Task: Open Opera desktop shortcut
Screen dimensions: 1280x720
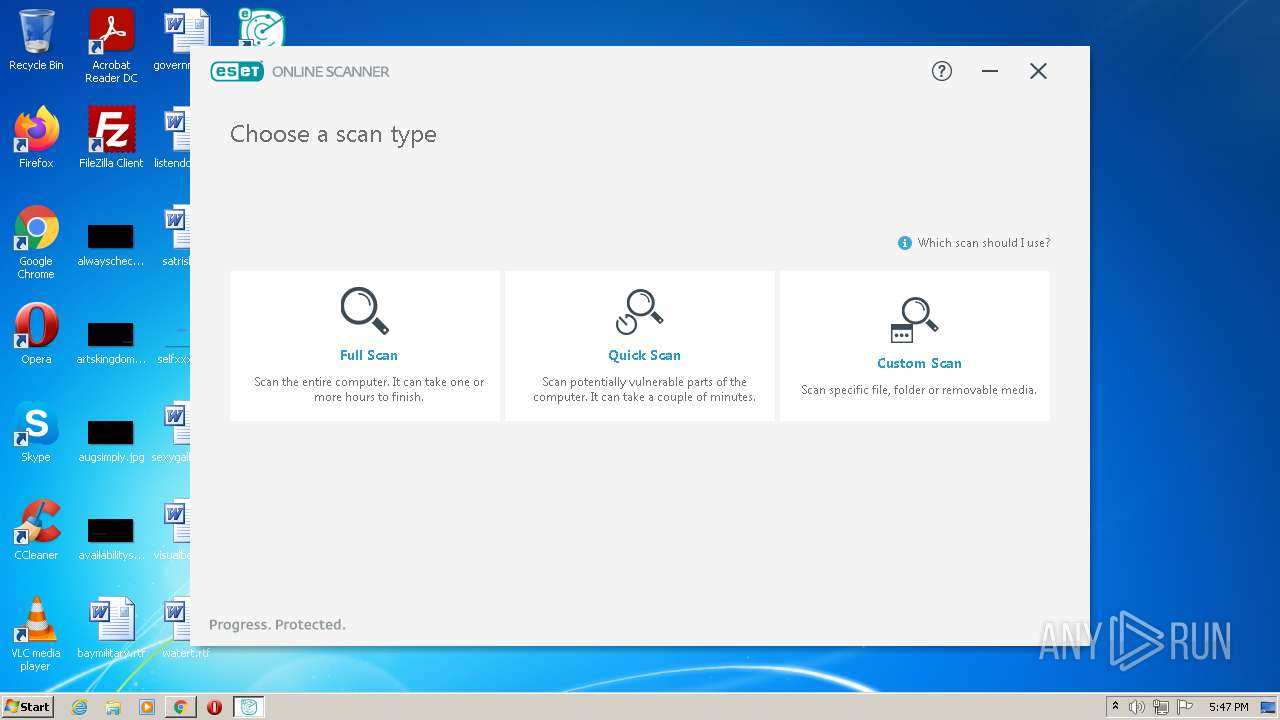Action: [x=36, y=334]
